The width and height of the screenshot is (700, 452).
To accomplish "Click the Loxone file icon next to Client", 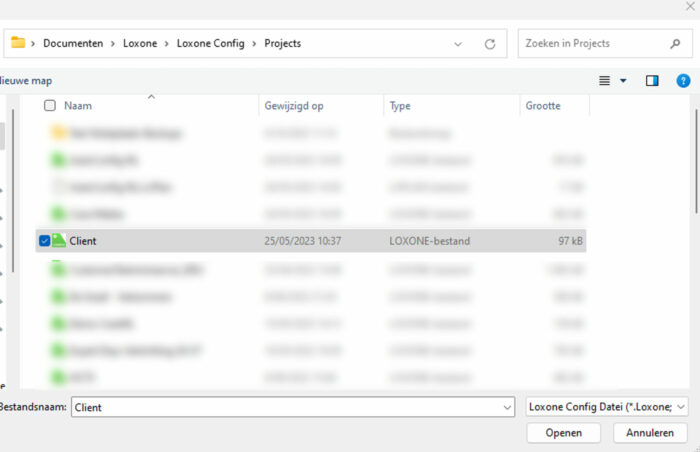I will (59, 241).
